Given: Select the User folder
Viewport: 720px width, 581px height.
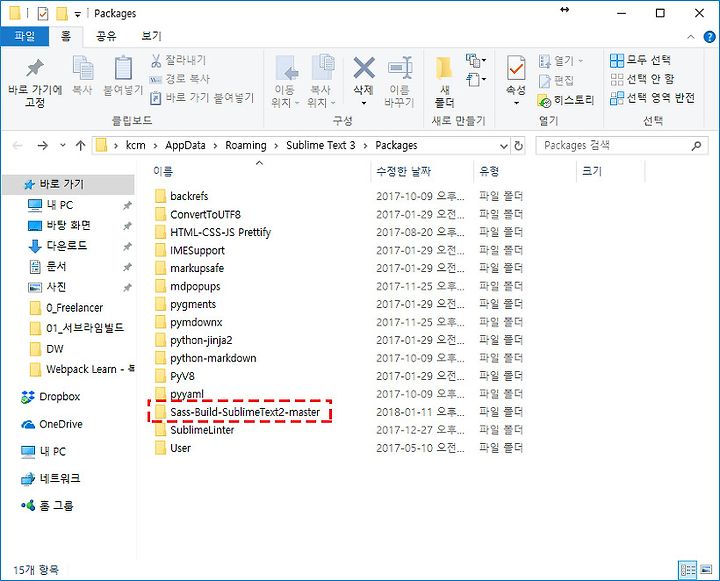Looking at the screenshot, I should (180, 448).
